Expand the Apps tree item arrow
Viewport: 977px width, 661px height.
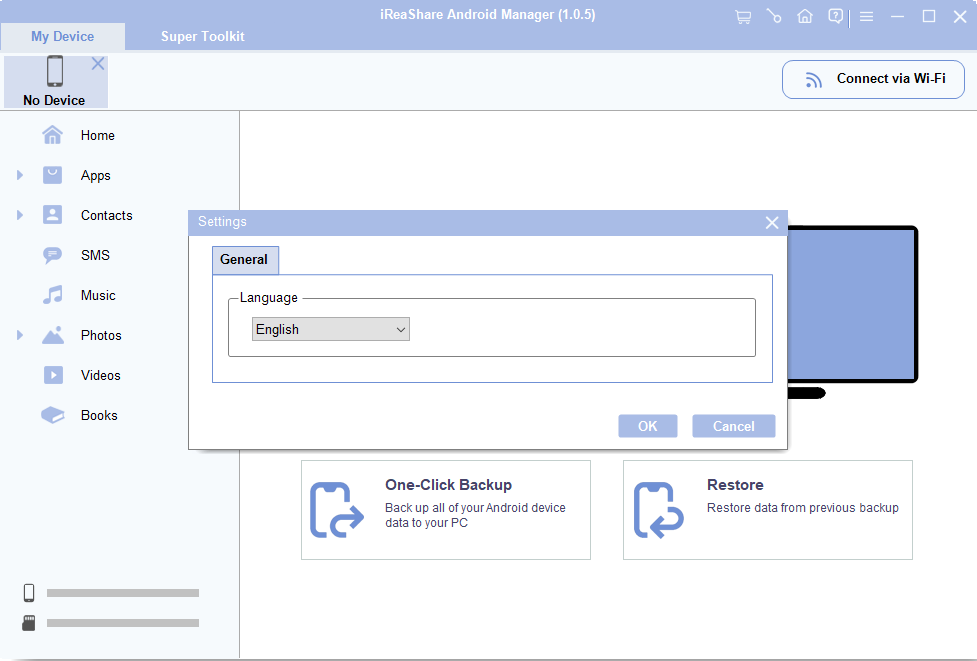(20, 176)
